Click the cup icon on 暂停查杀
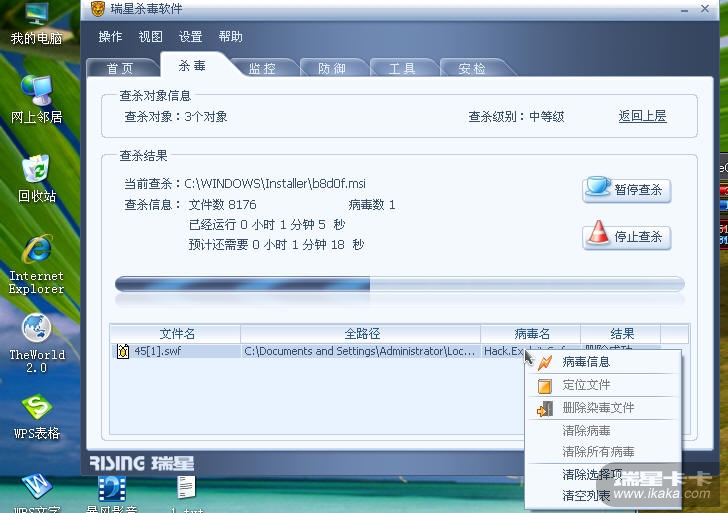 [x=597, y=186]
